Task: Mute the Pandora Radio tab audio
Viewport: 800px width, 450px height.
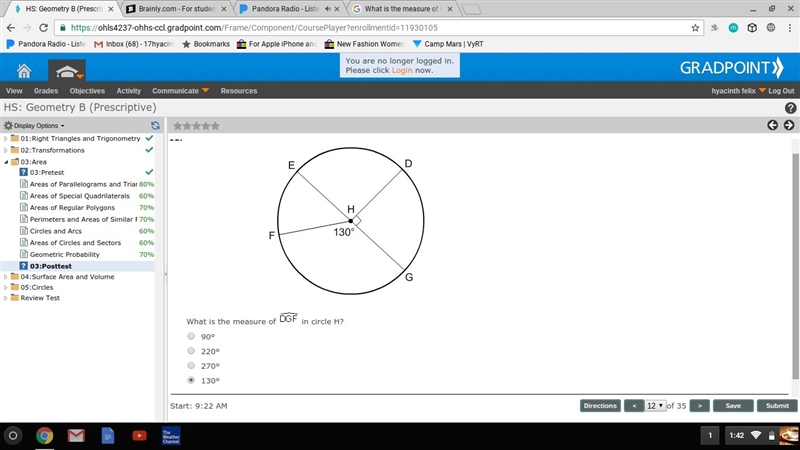Action: 328,9
